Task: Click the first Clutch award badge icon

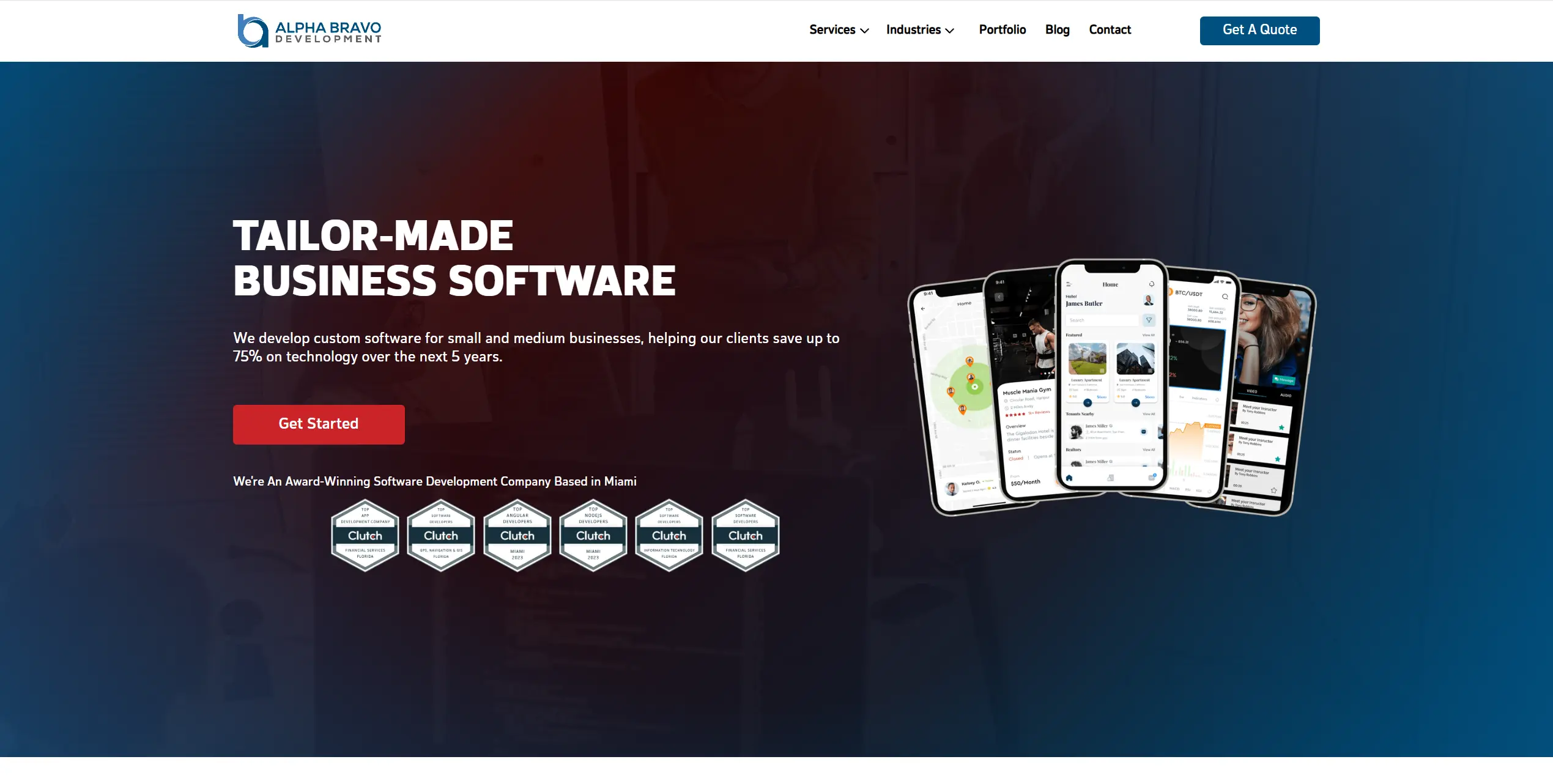Action: 363,535
